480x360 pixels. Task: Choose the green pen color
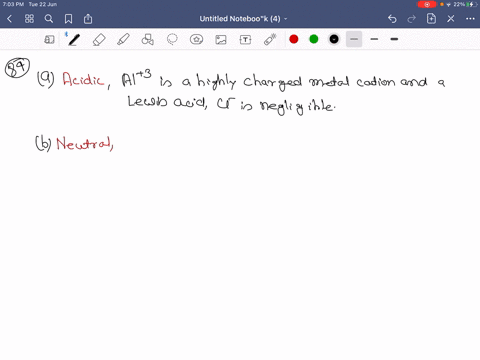(x=314, y=39)
